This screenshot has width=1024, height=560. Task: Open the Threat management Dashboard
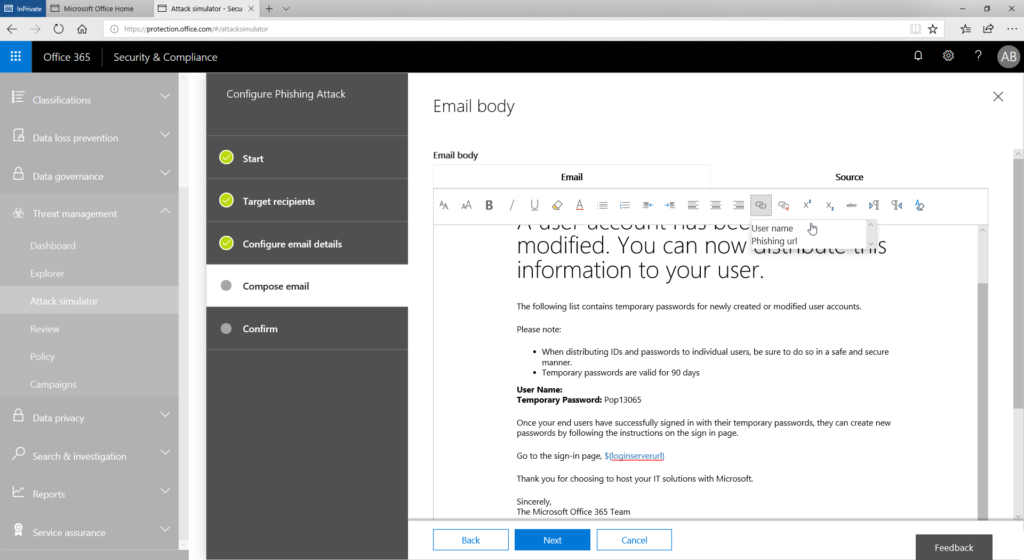53,245
